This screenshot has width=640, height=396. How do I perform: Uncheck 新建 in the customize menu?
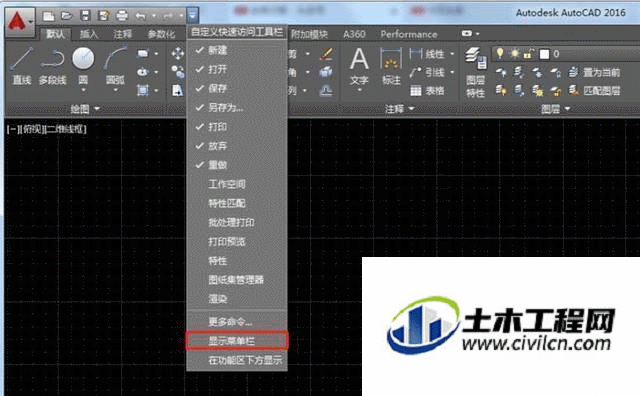[237, 50]
